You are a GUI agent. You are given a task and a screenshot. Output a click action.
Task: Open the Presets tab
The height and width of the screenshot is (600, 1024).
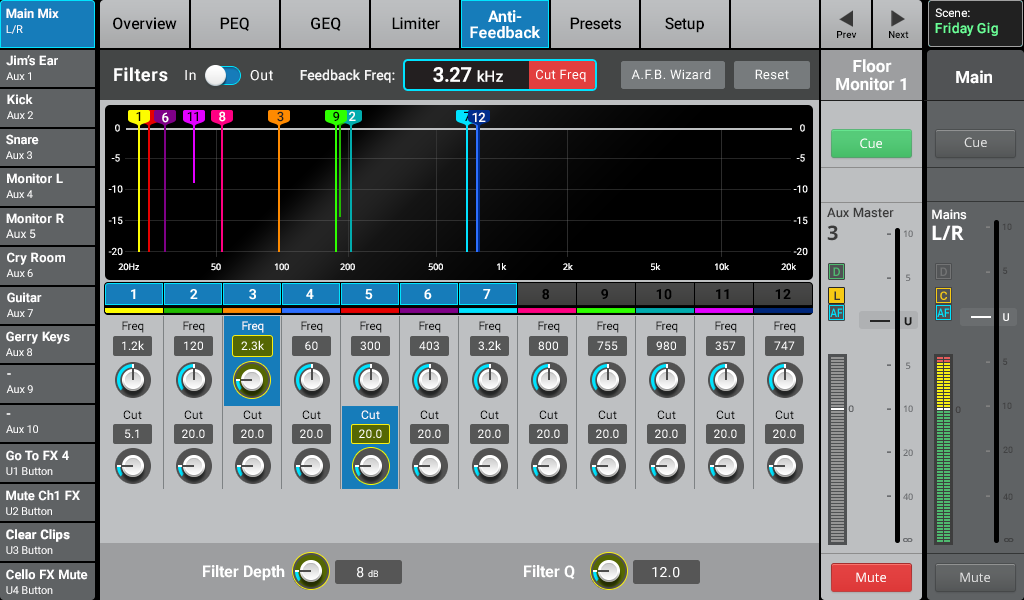[x=595, y=24]
